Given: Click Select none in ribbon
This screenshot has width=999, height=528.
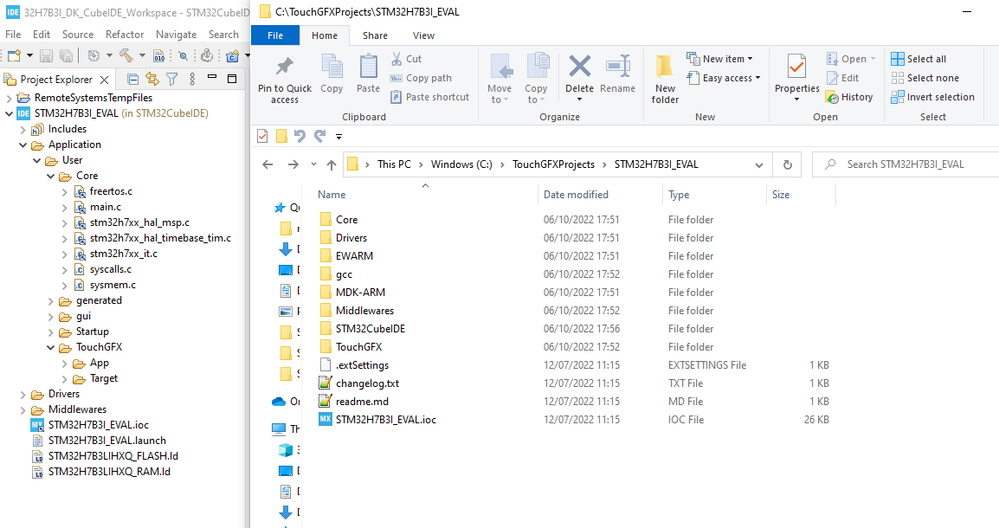Looking at the screenshot, I should pyautogui.click(x=924, y=78).
